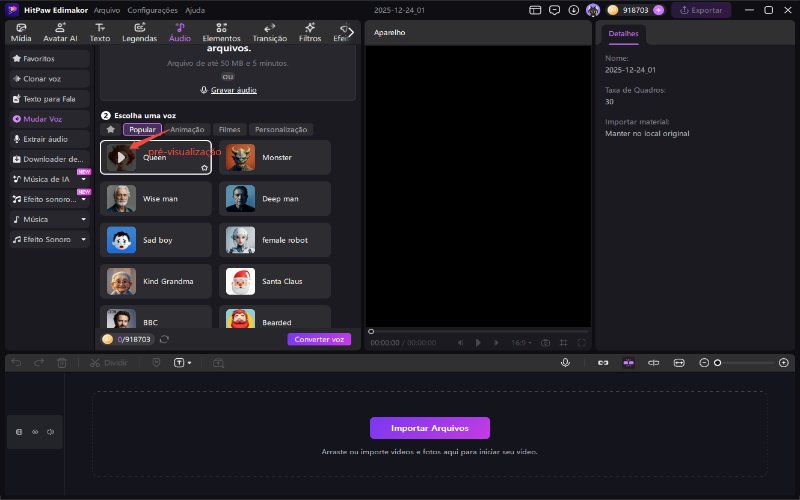Open the feedback message icon
The height and width of the screenshot is (500, 800).
coord(554,10)
